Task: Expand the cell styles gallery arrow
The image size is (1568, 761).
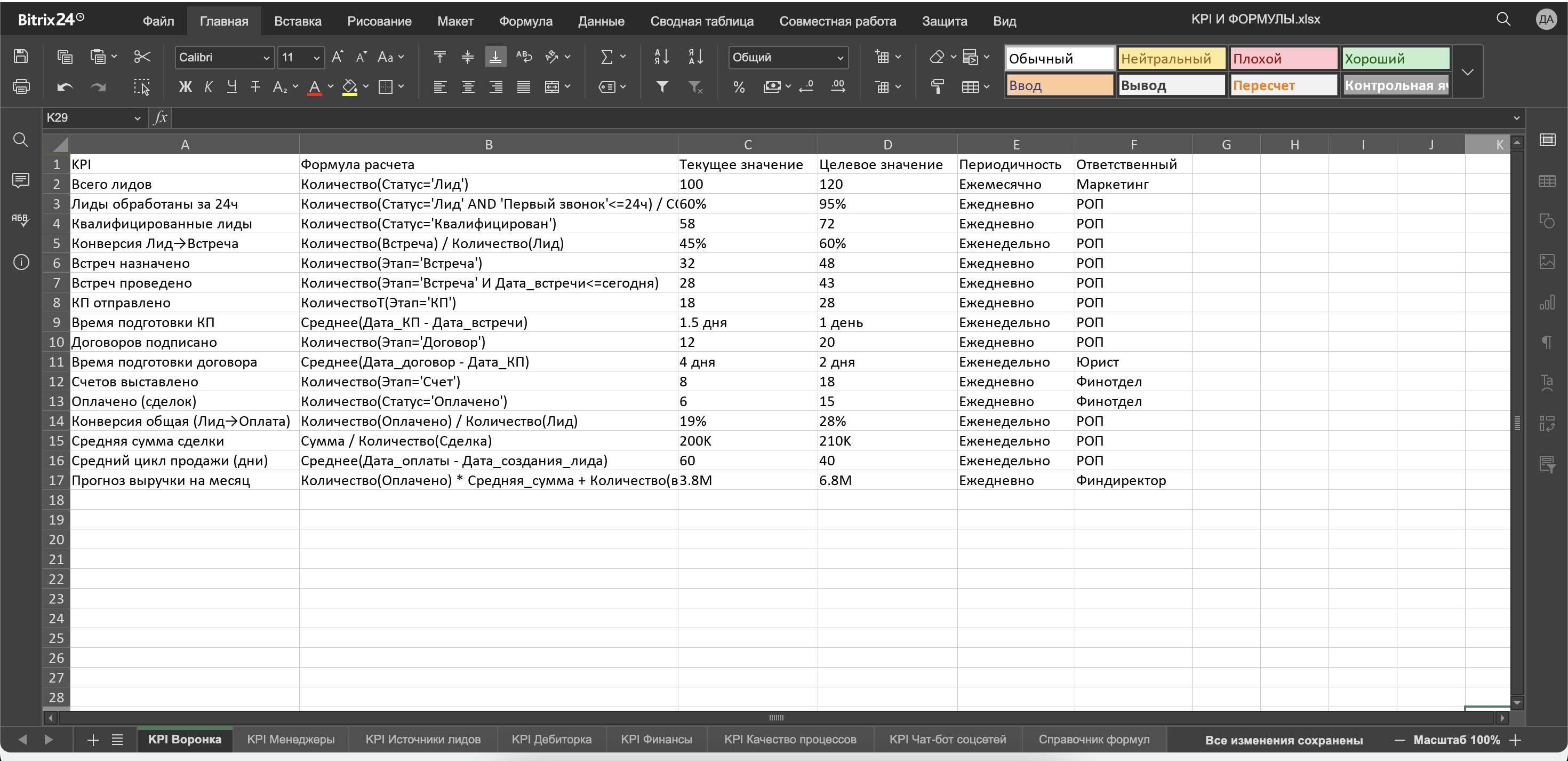Action: pyautogui.click(x=1468, y=72)
